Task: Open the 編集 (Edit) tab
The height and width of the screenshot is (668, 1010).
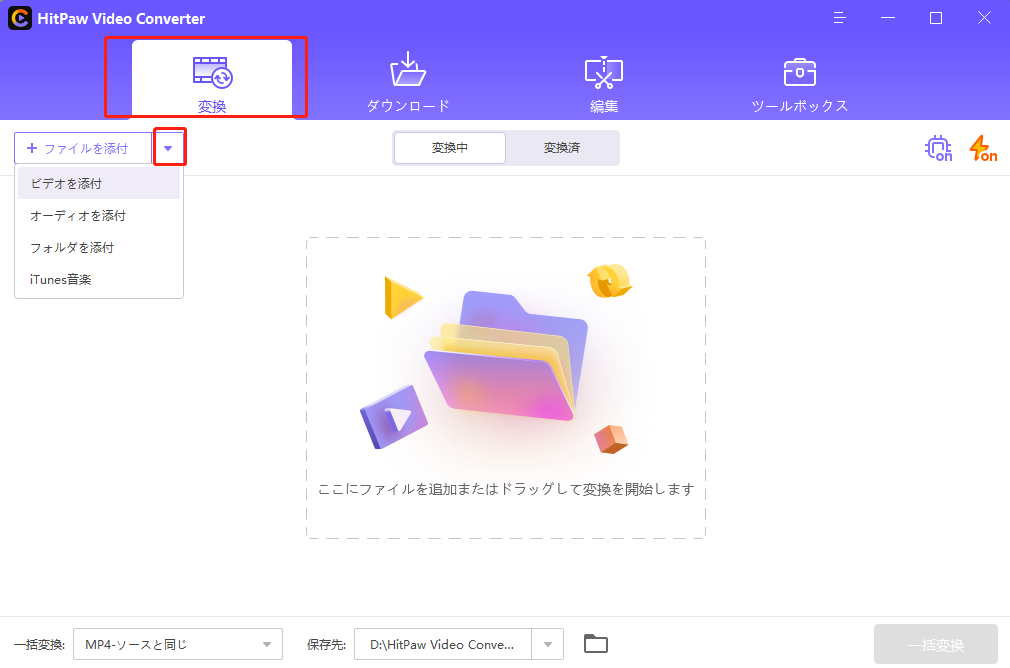Action: point(604,84)
